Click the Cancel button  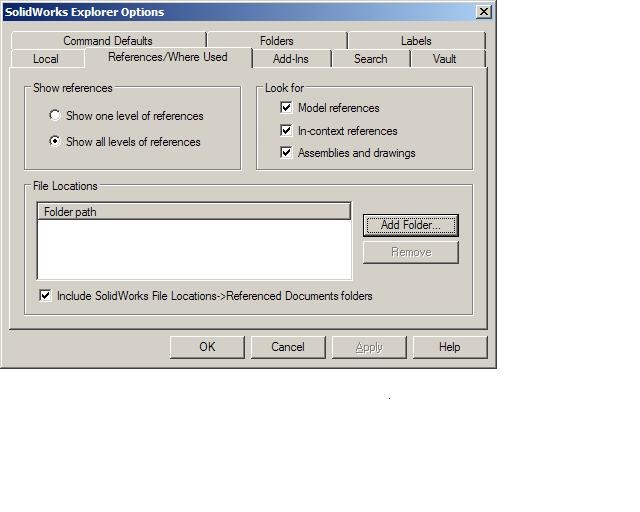[288, 347]
